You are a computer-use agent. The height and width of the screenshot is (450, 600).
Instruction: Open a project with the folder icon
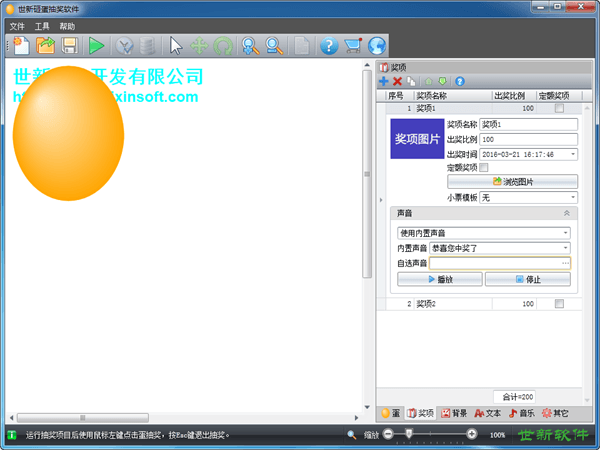pyautogui.click(x=46, y=45)
